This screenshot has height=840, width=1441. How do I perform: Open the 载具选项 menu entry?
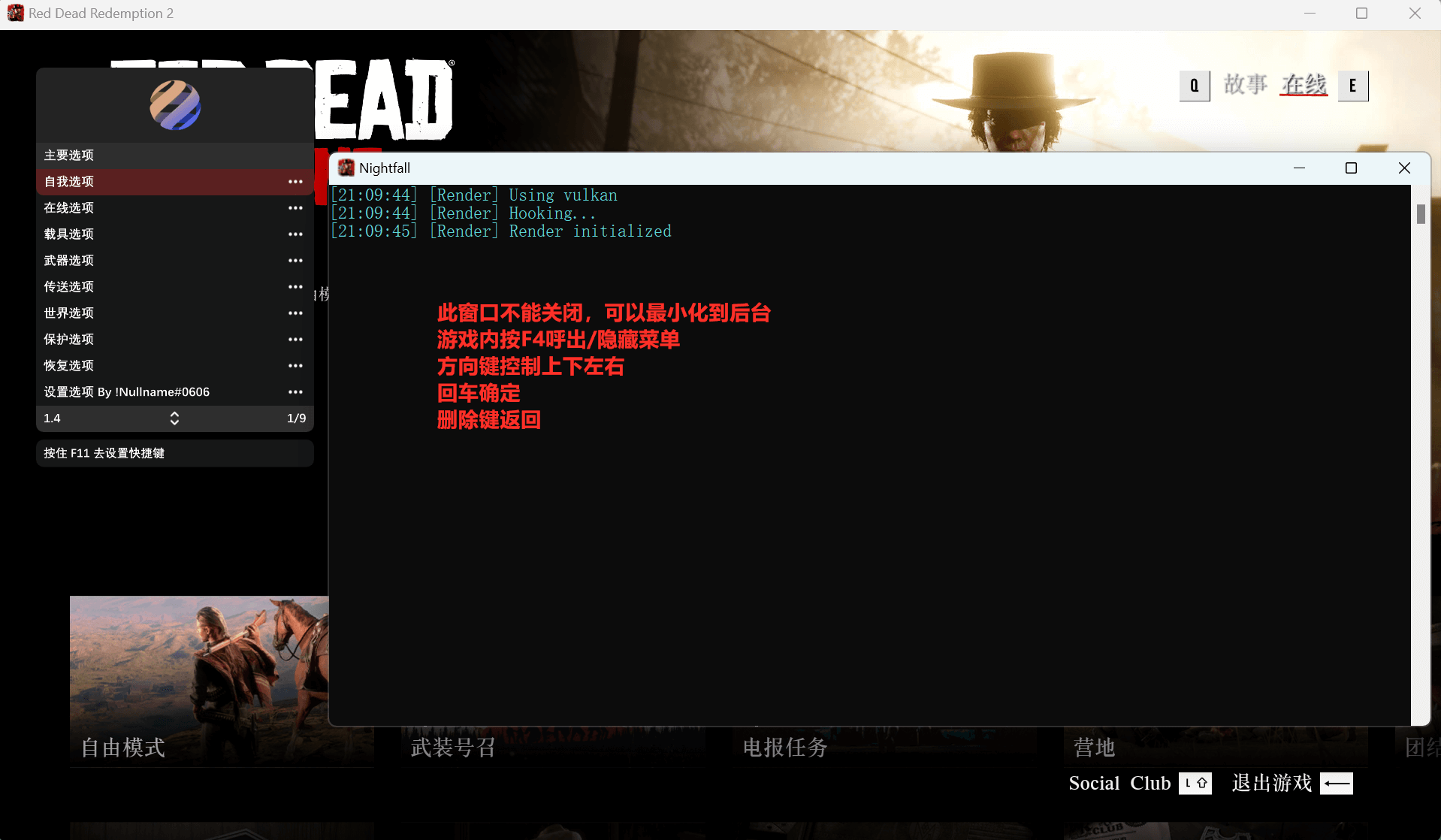(175, 234)
